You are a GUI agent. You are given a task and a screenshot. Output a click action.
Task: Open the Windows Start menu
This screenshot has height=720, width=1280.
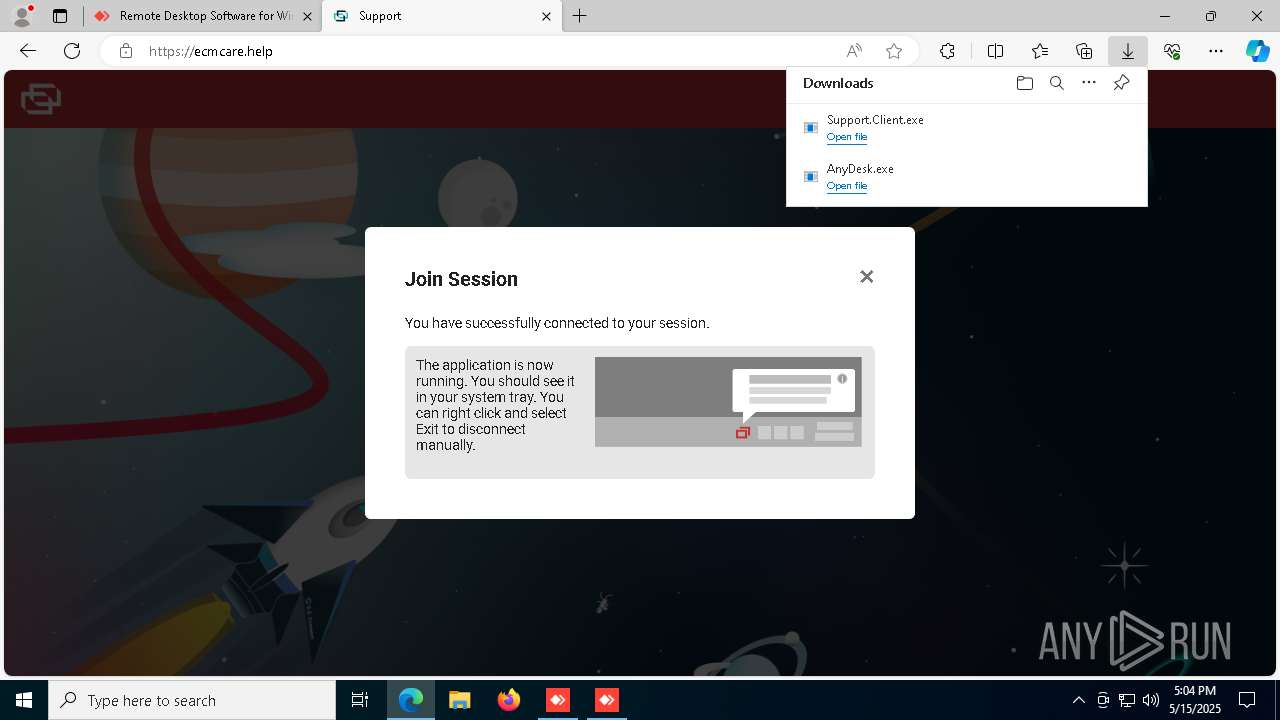click(x=24, y=700)
